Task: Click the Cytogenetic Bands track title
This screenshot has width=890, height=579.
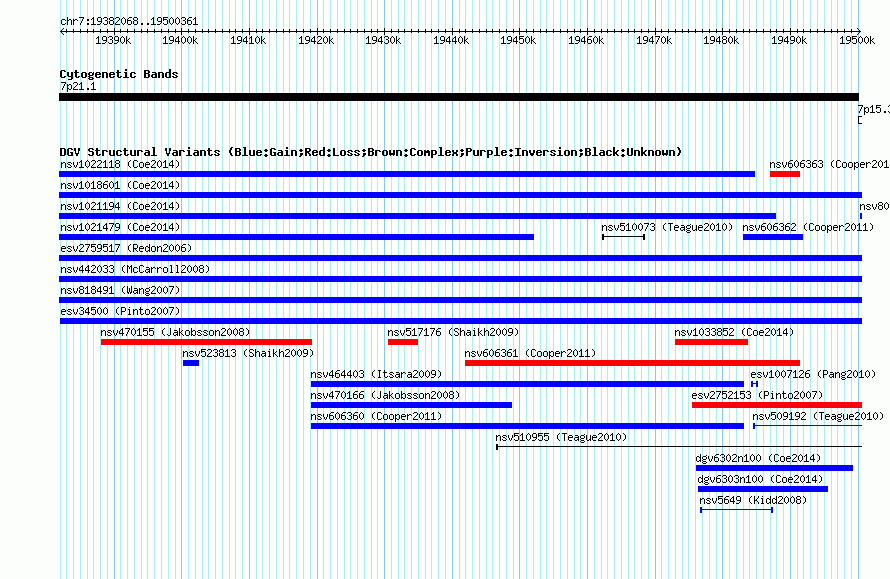Action: click(119, 74)
